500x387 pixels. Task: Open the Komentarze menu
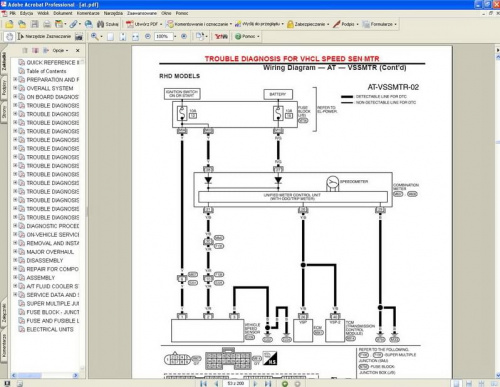[x=88, y=13]
